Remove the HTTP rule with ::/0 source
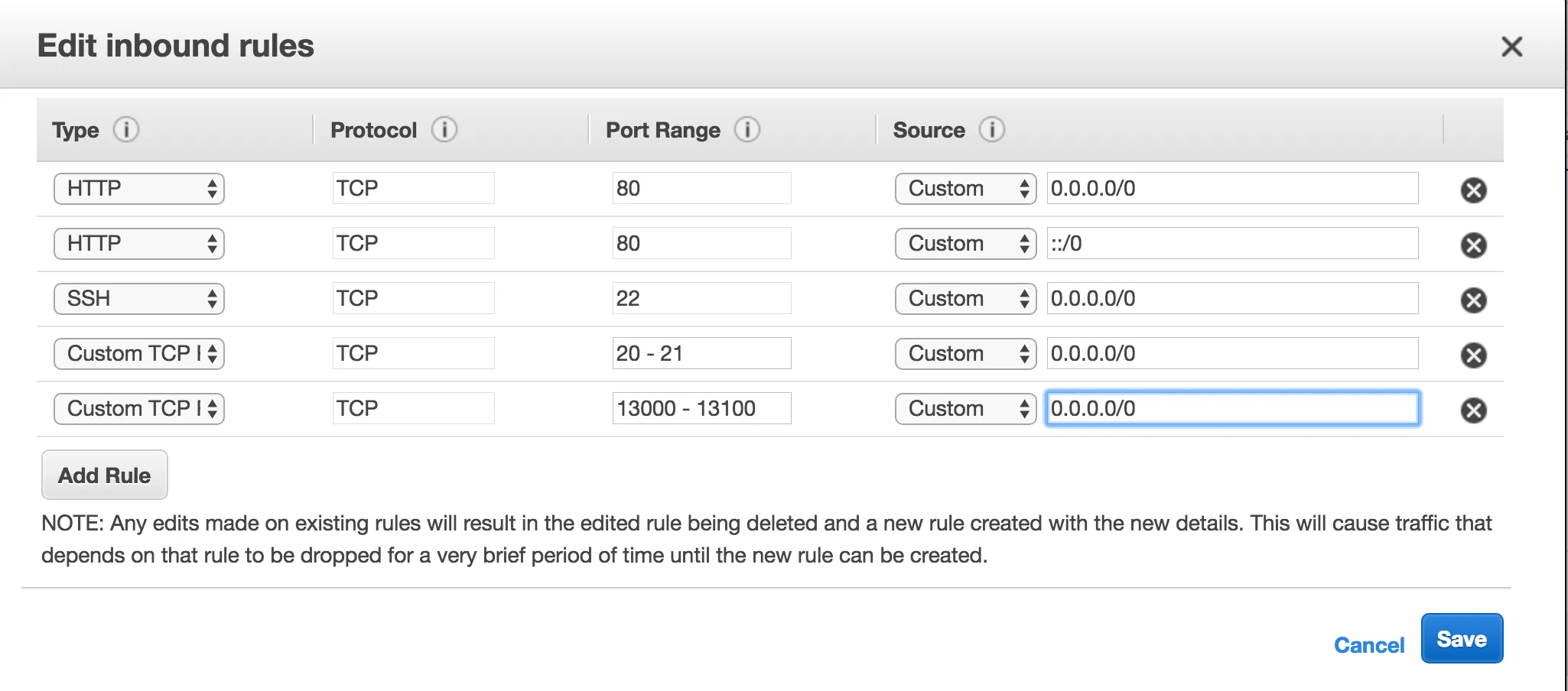 click(x=1473, y=245)
